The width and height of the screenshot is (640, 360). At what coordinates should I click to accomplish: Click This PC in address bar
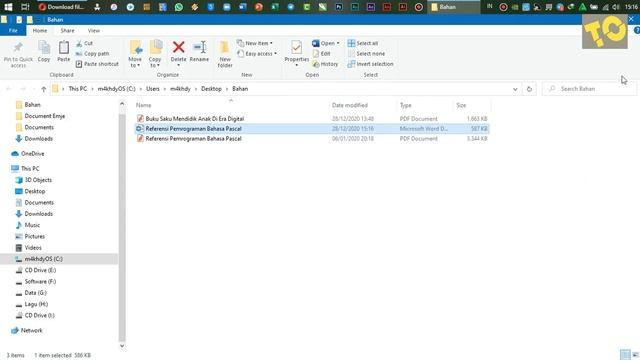click(78, 89)
